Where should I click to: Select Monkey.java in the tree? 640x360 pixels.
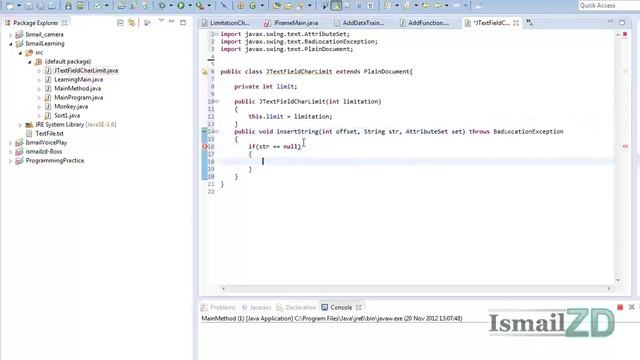[67, 107]
